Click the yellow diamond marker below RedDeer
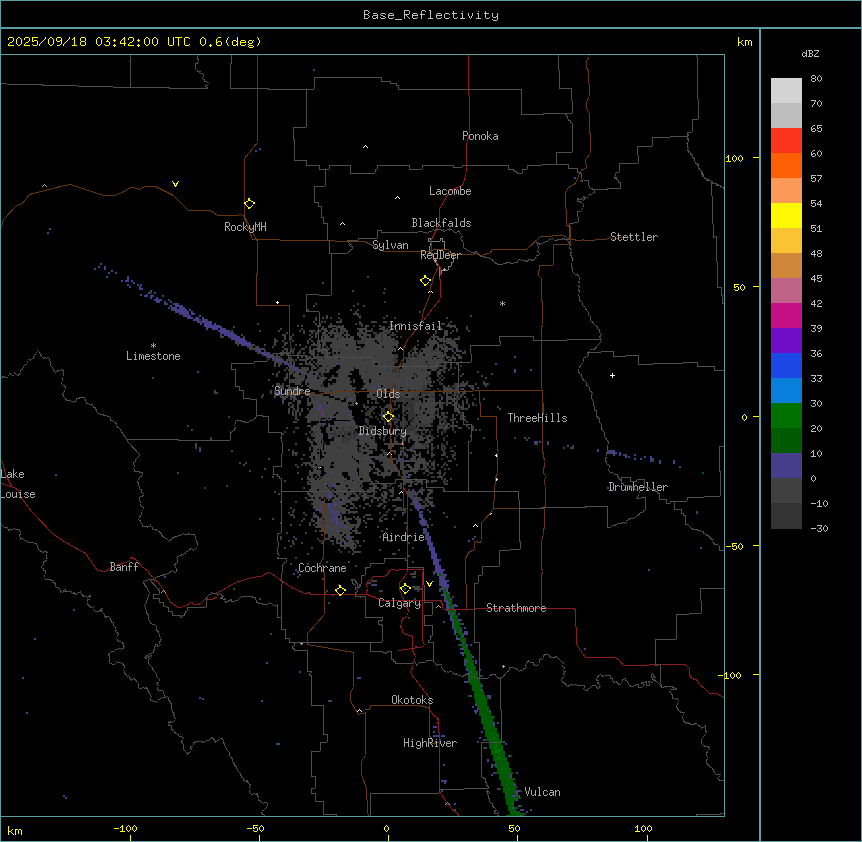 click(x=425, y=281)
